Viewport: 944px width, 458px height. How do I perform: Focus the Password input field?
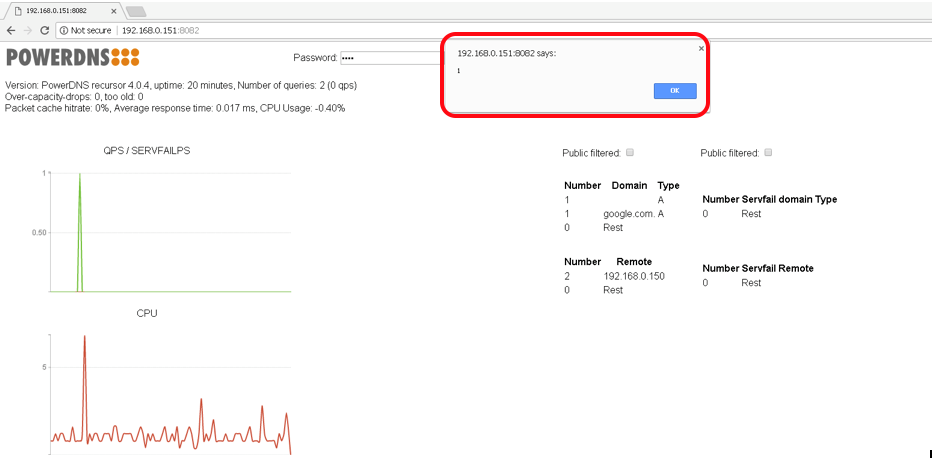(392, 58)
